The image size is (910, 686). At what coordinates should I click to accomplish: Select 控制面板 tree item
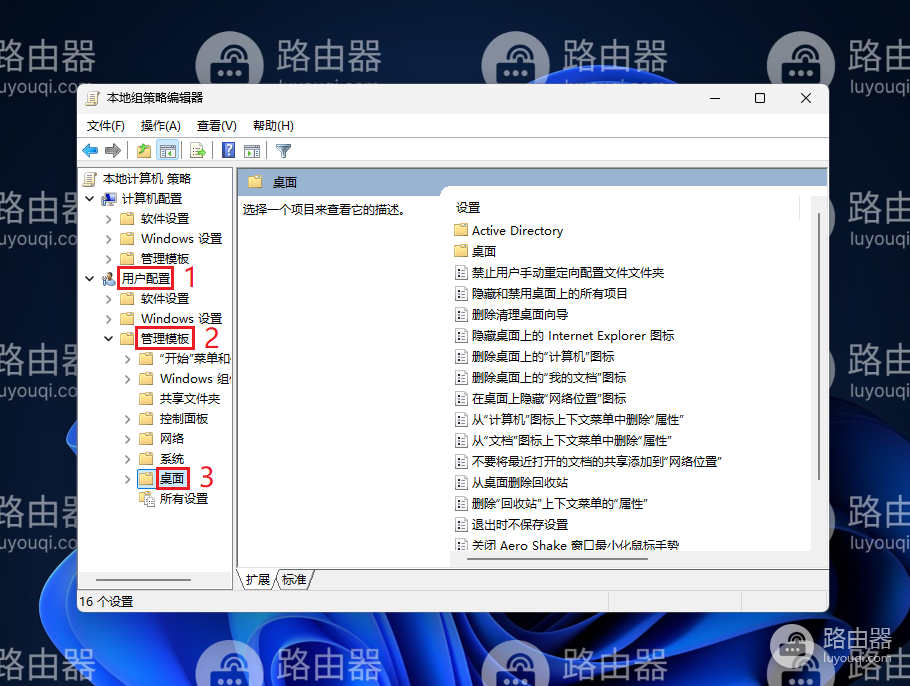point(184,419)
